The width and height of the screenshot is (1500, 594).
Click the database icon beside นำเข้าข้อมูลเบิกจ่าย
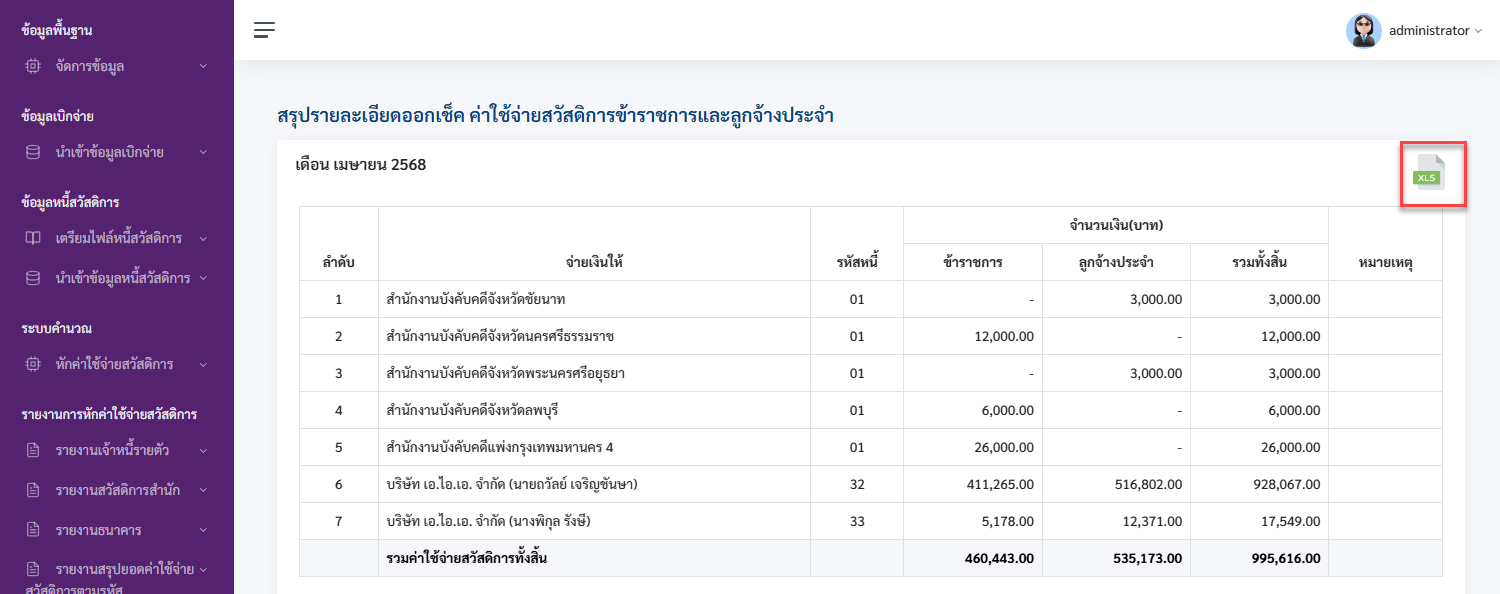coord(33,152)
